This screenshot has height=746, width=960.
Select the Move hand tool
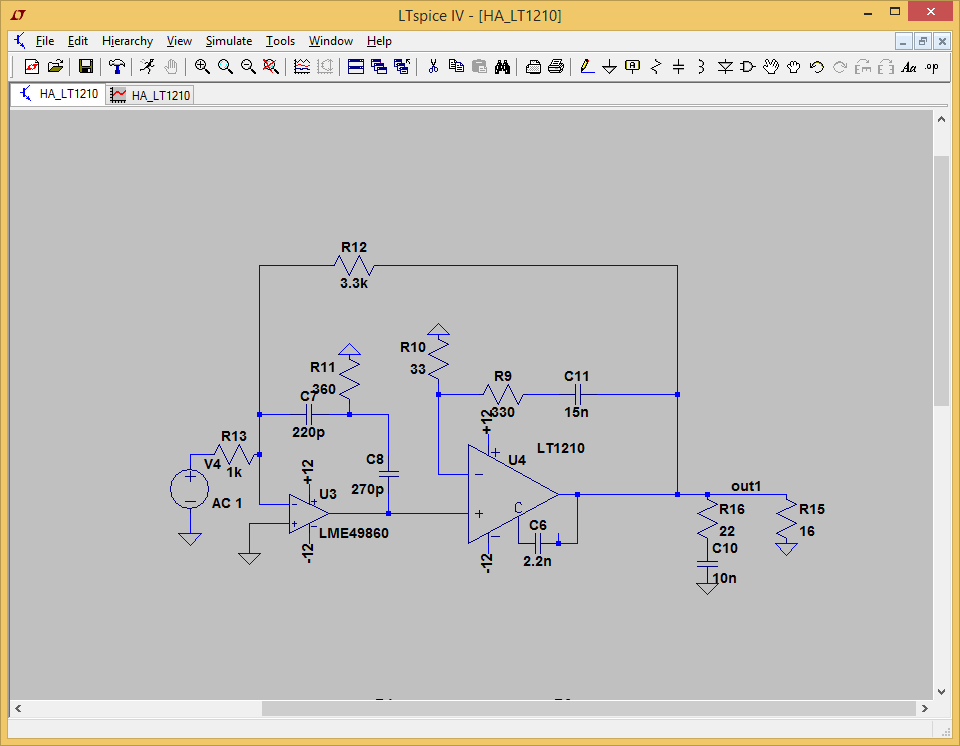[x=771, y=66]
